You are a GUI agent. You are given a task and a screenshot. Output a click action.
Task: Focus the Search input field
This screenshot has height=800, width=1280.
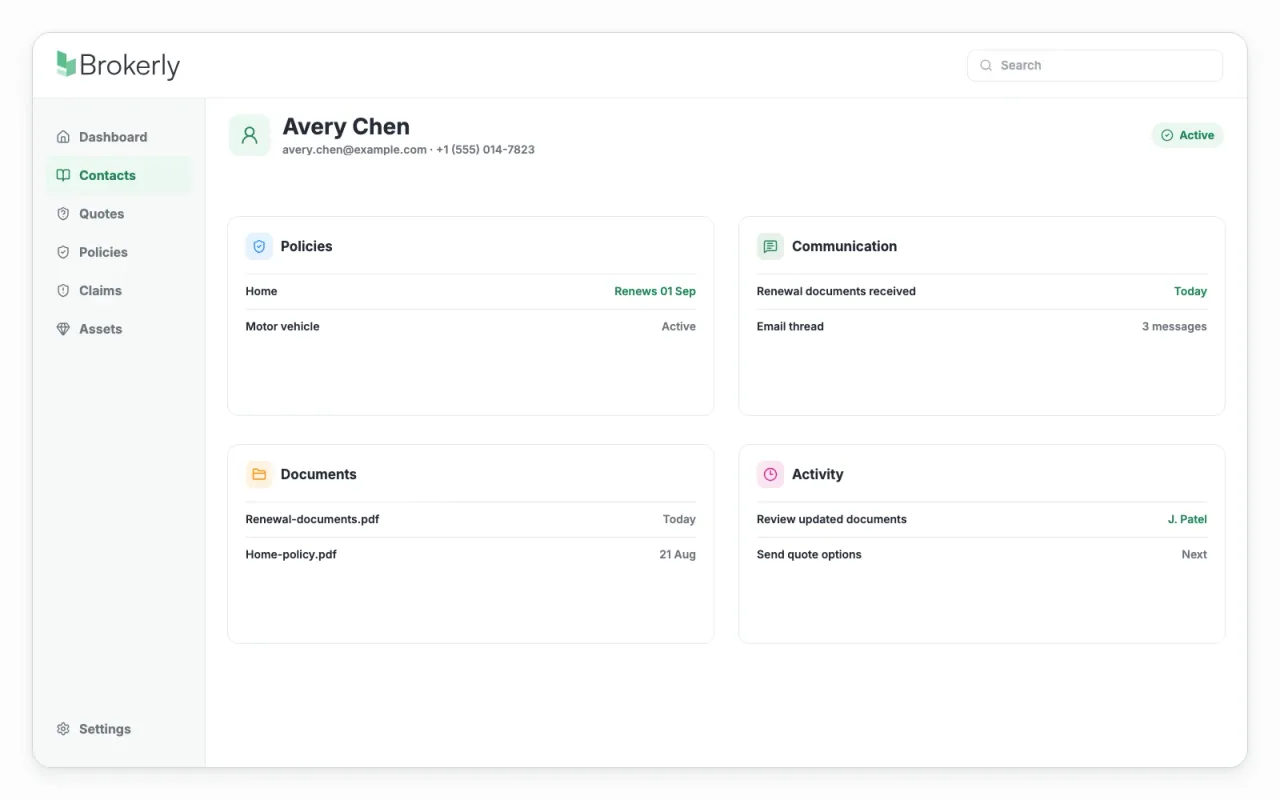[1095, 65]
